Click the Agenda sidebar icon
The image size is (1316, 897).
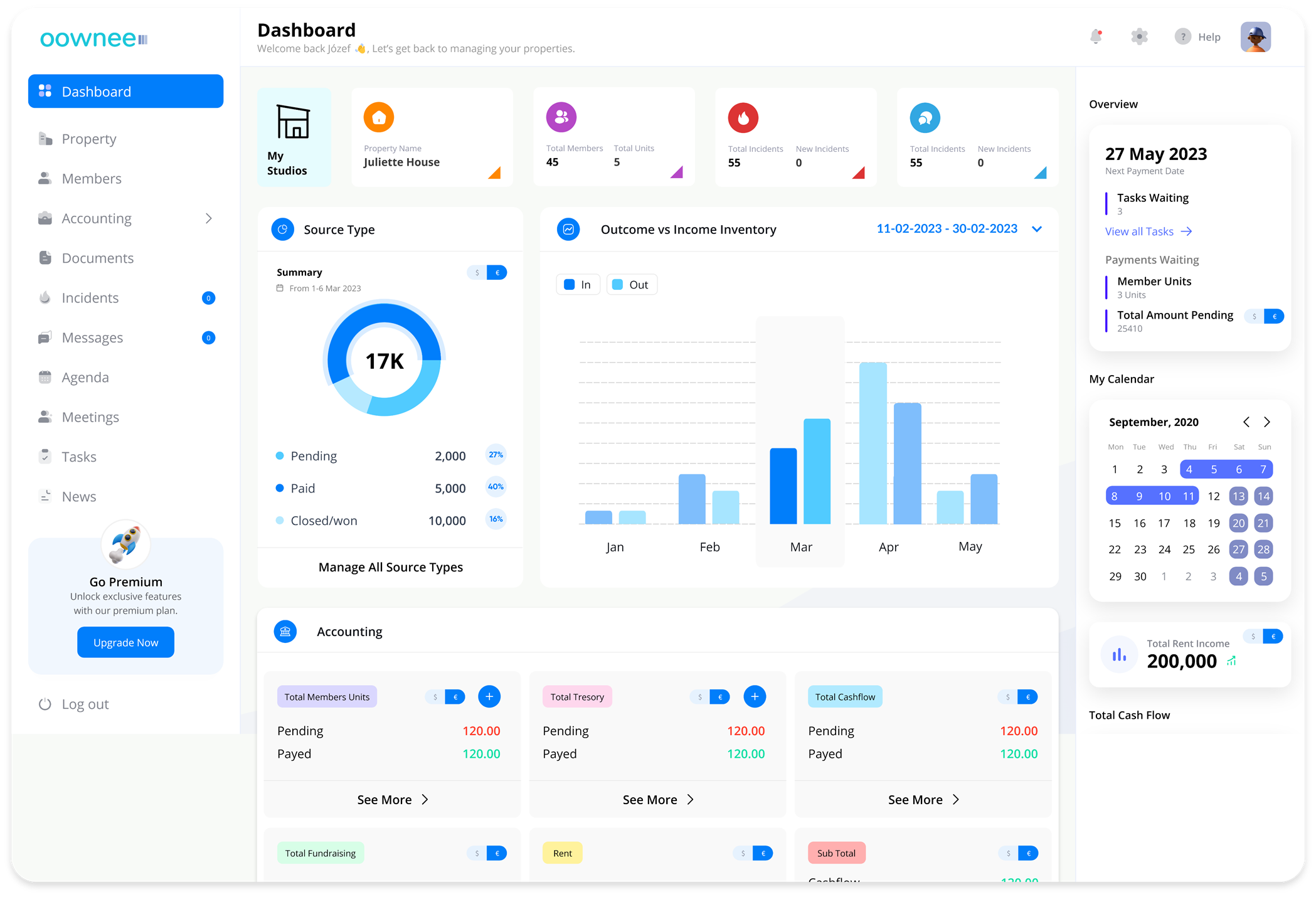coord(45,377)
